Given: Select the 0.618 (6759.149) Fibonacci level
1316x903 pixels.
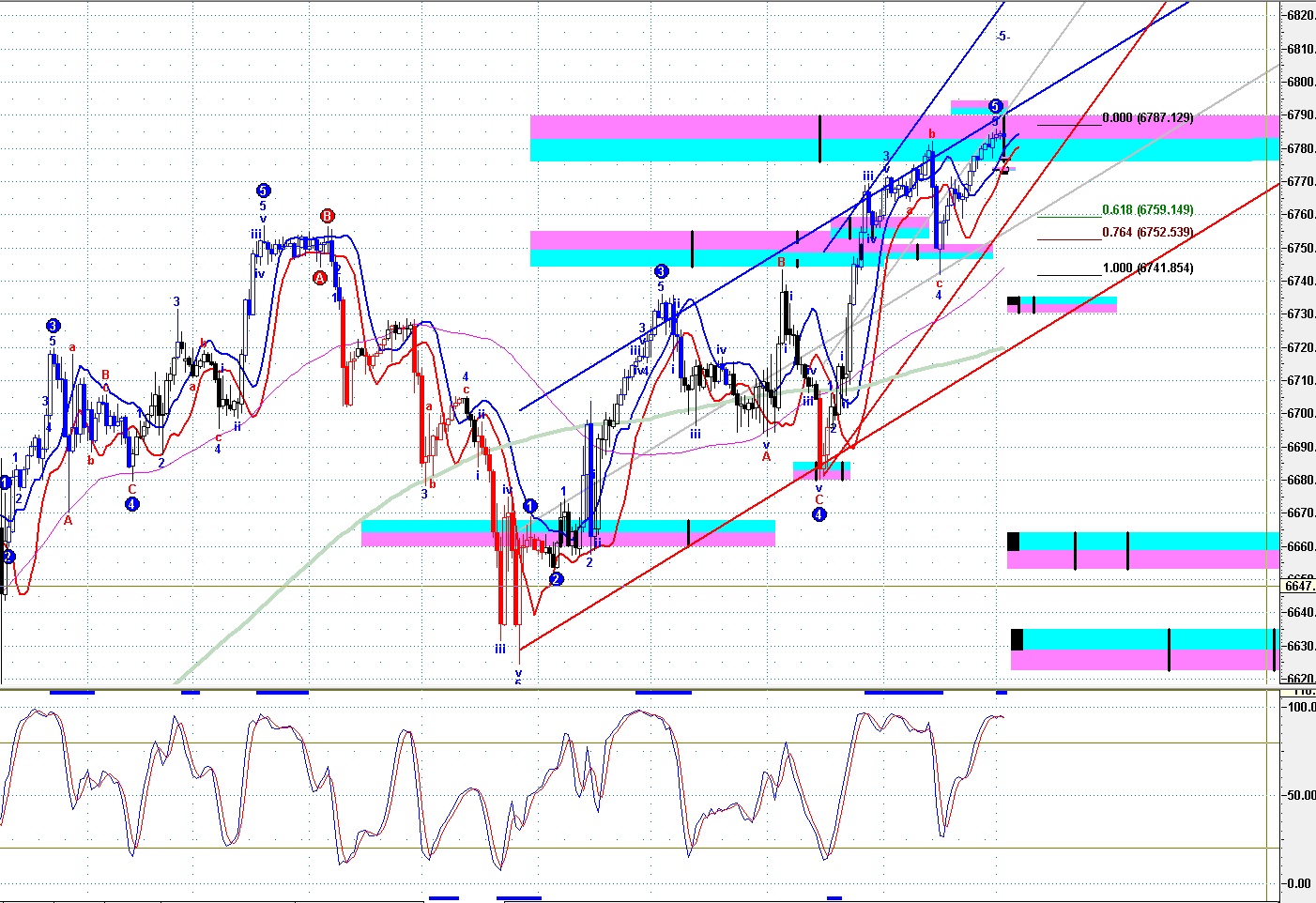Looking at the screenshot, I should pyautogui.click(x=1148, y=210).
